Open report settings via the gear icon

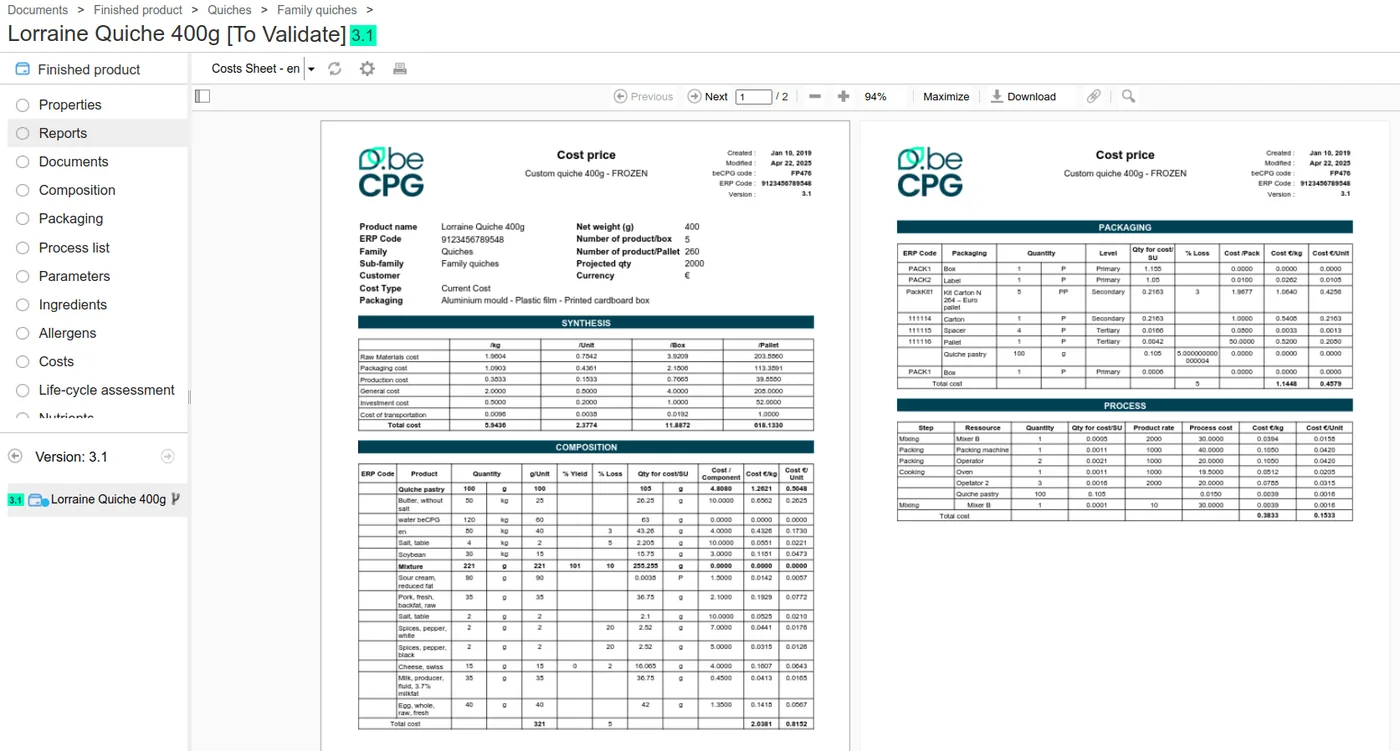point(367,69)
